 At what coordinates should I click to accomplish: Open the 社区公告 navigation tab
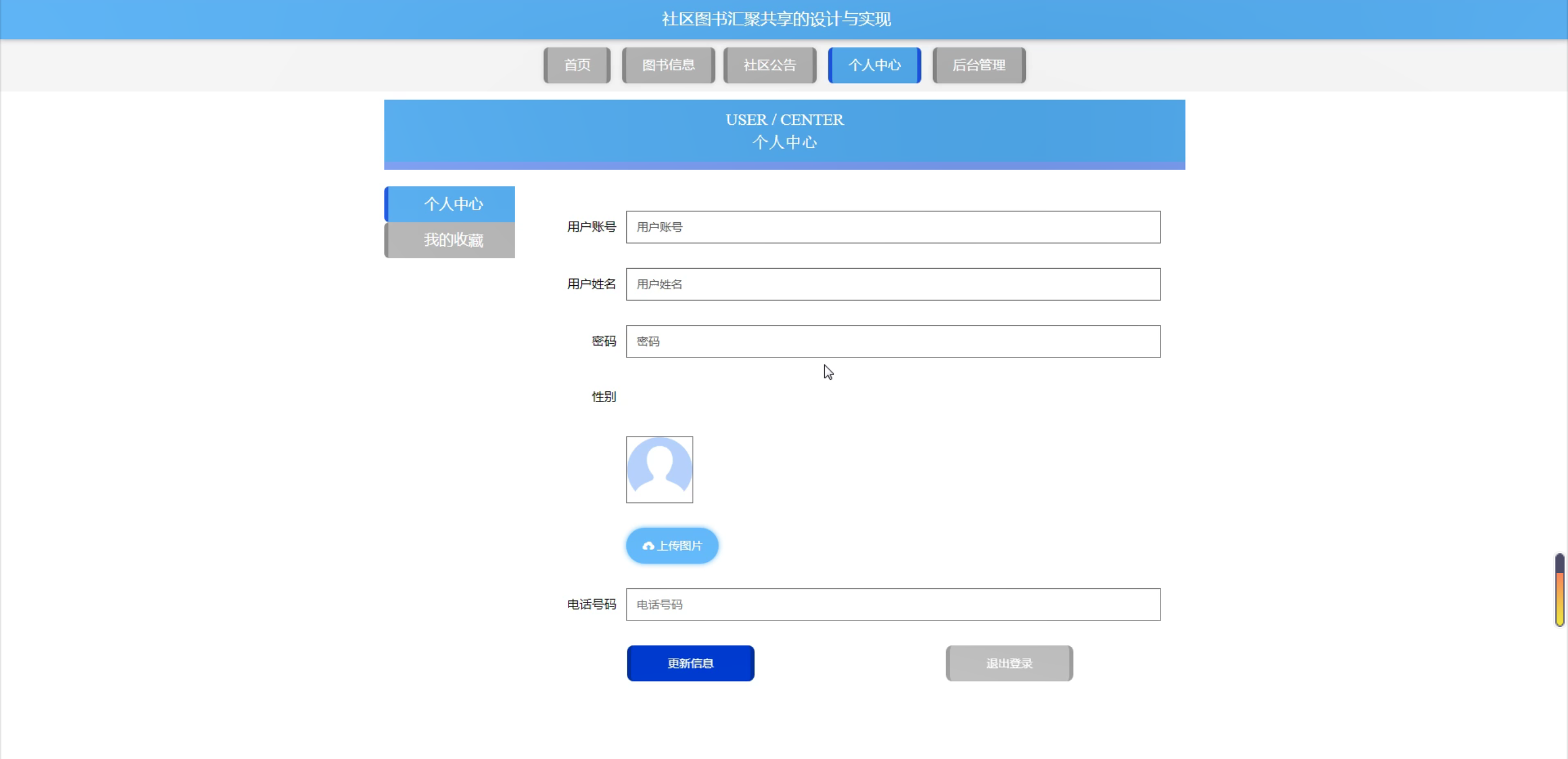(770, 65)
